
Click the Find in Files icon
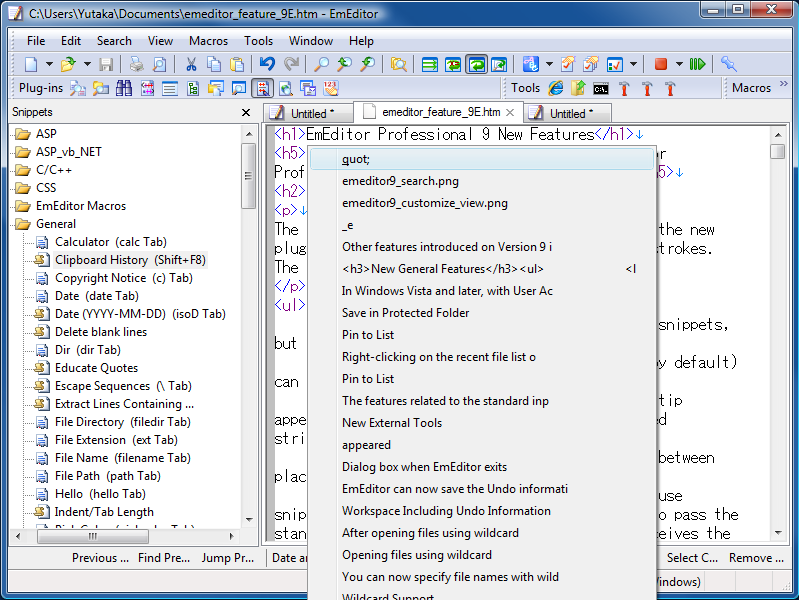coord(398,64)
